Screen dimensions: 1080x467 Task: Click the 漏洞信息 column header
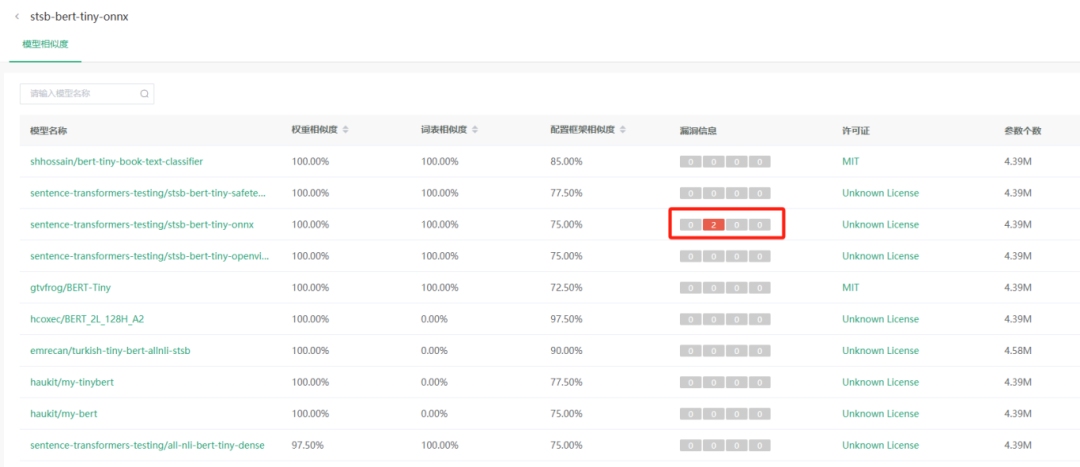click(x=698, y=130)
